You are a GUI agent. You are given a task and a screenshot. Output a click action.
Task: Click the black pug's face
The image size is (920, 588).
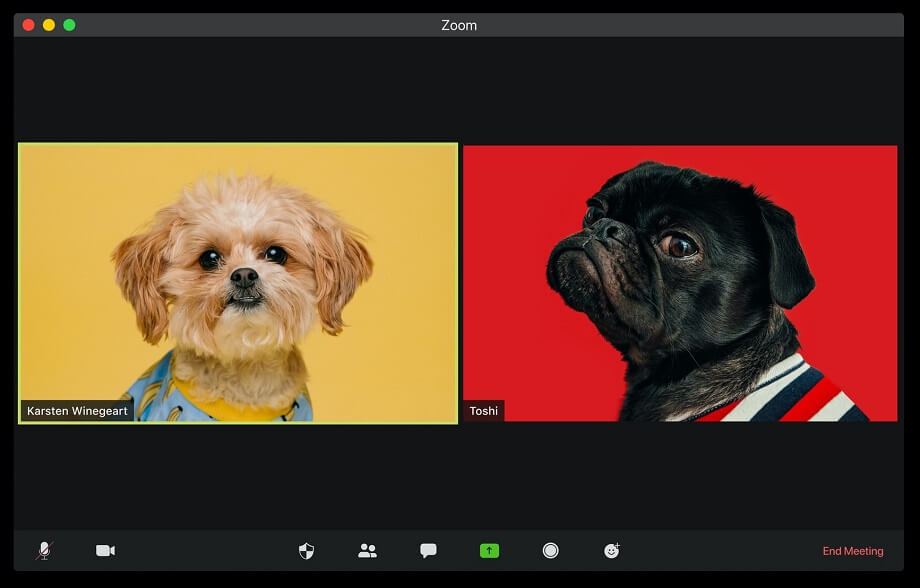coord(640,250)
